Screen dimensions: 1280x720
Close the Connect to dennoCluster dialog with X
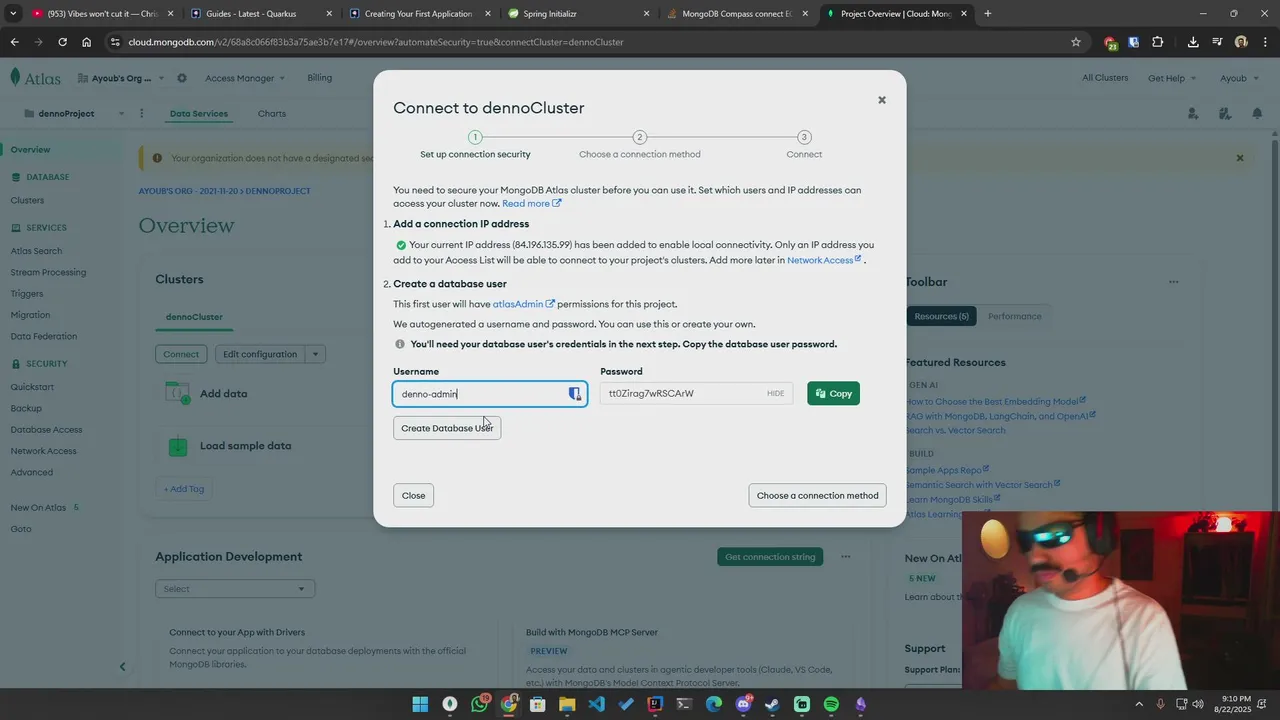click(882, 100)
